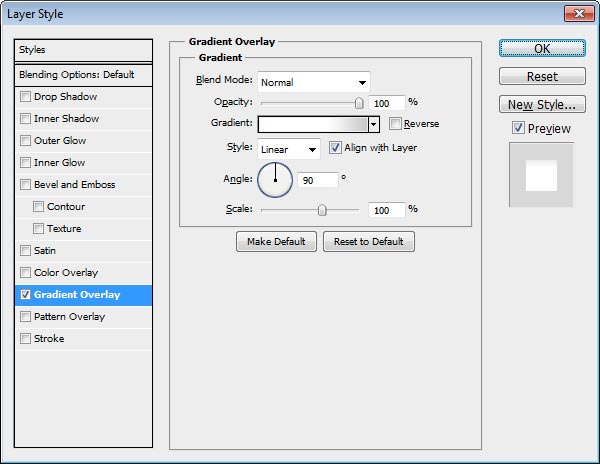Image resolution: width=600 pixels, height=464 pixels.
Task: Open the Style Linear dropdown
Action: point(289,149)
